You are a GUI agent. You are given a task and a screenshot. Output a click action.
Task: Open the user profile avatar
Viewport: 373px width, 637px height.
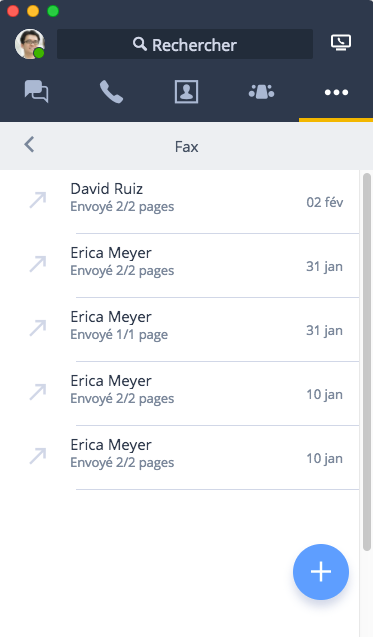tap(30, 44)
